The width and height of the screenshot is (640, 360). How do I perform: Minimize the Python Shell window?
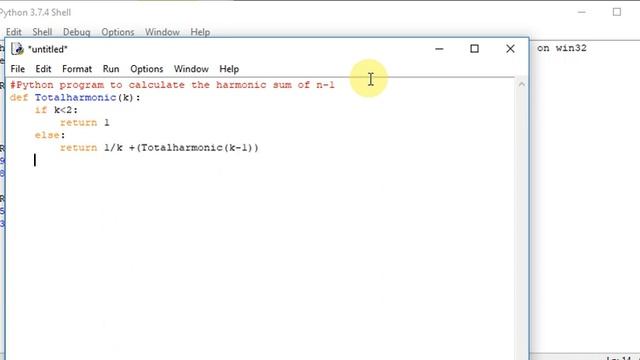pos(582,12)
